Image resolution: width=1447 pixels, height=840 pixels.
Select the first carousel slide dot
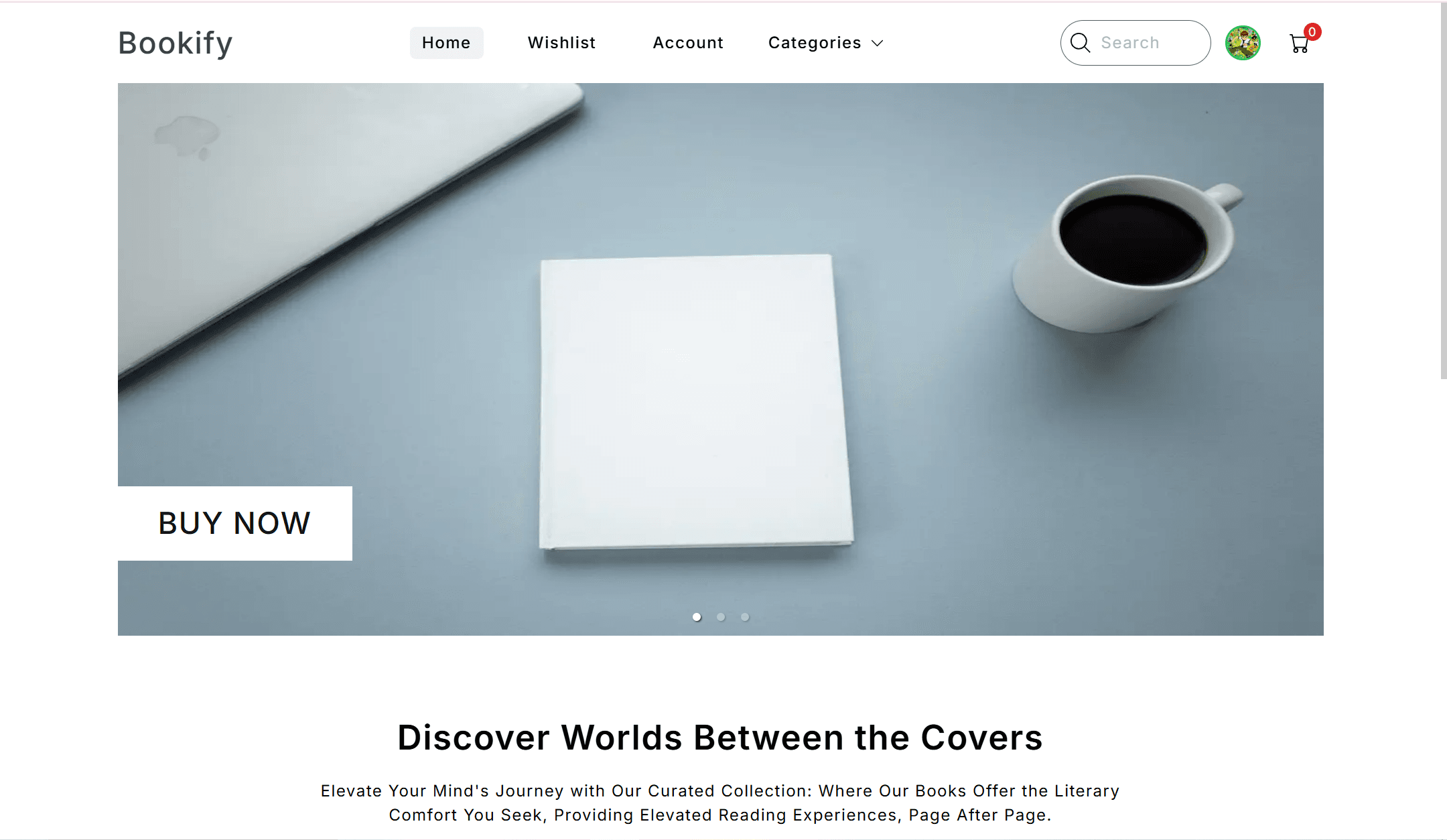697,617
